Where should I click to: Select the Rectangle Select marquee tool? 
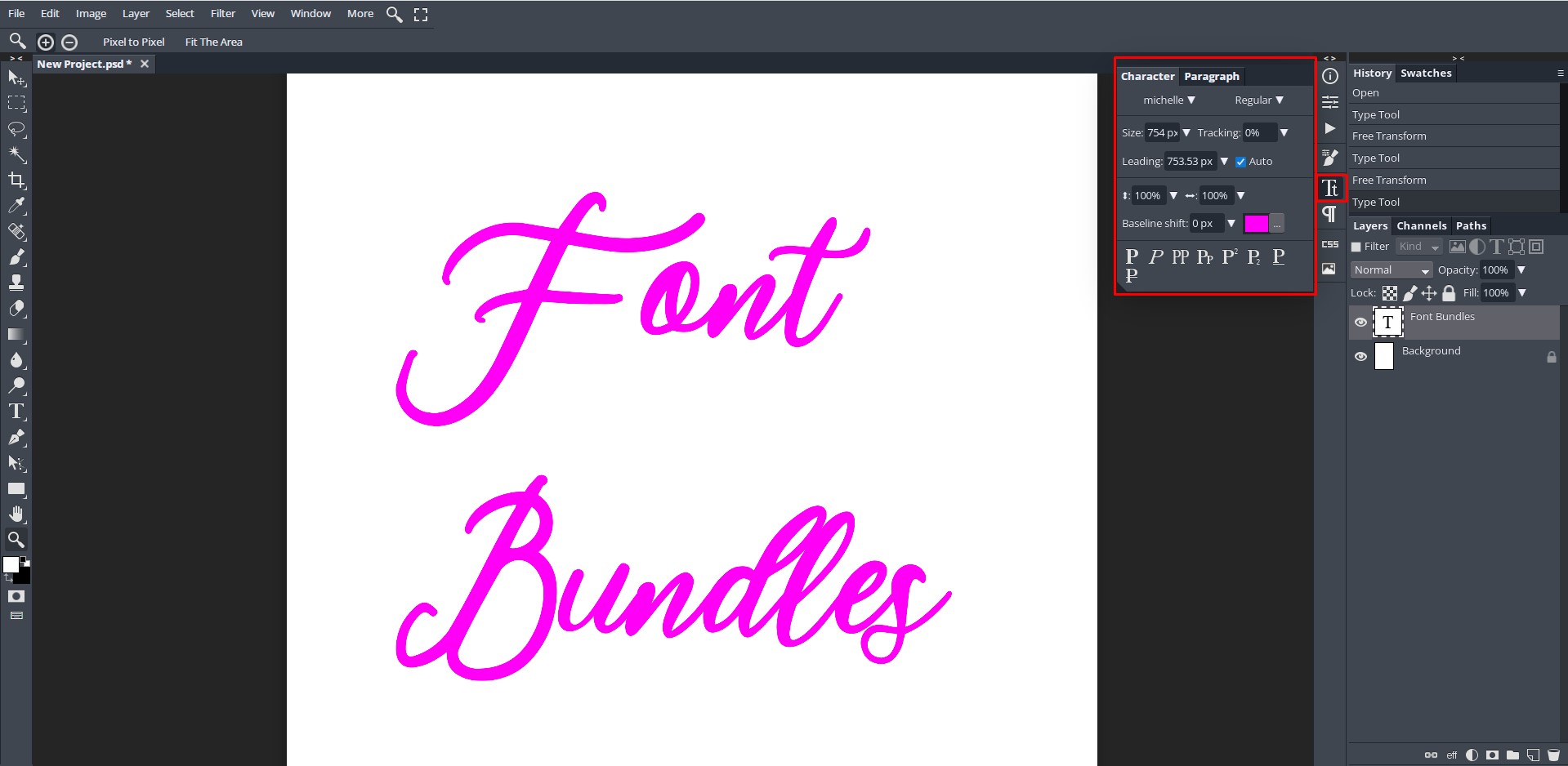[16, 103]
